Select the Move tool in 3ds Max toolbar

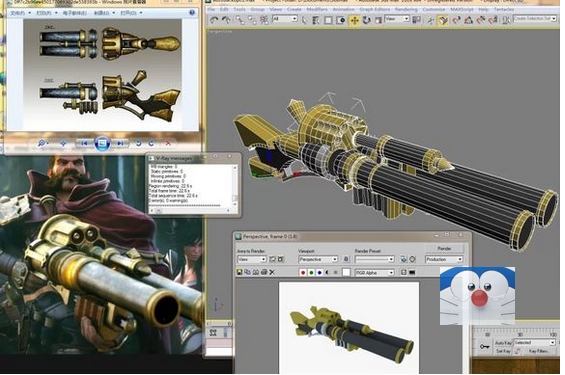pos(355,21)
